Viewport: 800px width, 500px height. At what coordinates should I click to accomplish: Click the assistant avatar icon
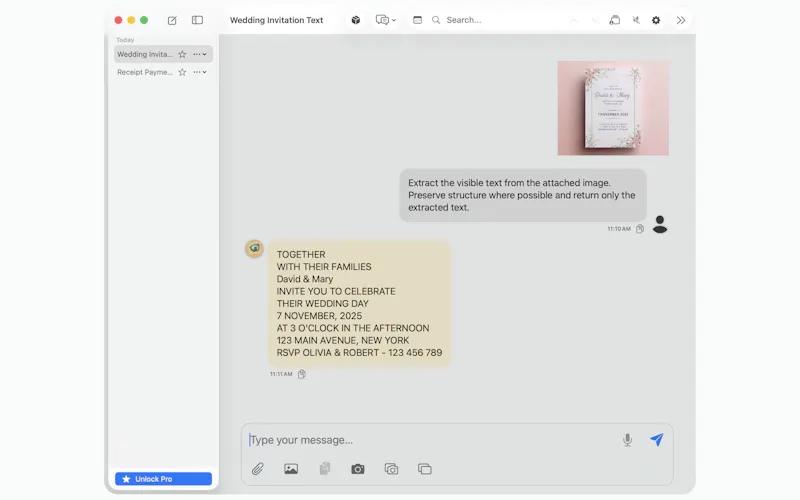pyautogui.click(x=255, y=248)
